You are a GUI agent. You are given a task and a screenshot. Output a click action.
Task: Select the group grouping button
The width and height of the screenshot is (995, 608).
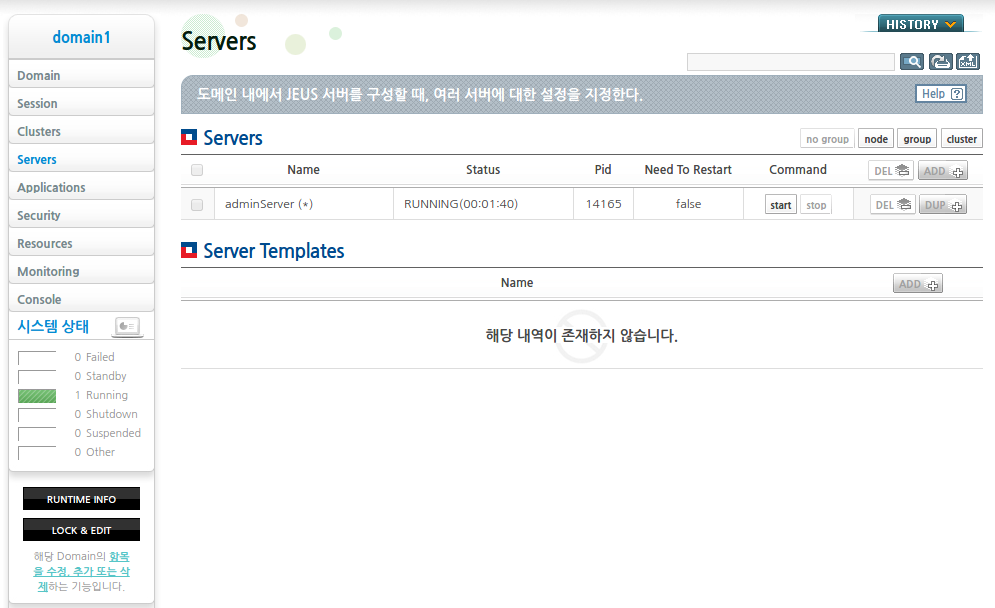coord(917,139)
